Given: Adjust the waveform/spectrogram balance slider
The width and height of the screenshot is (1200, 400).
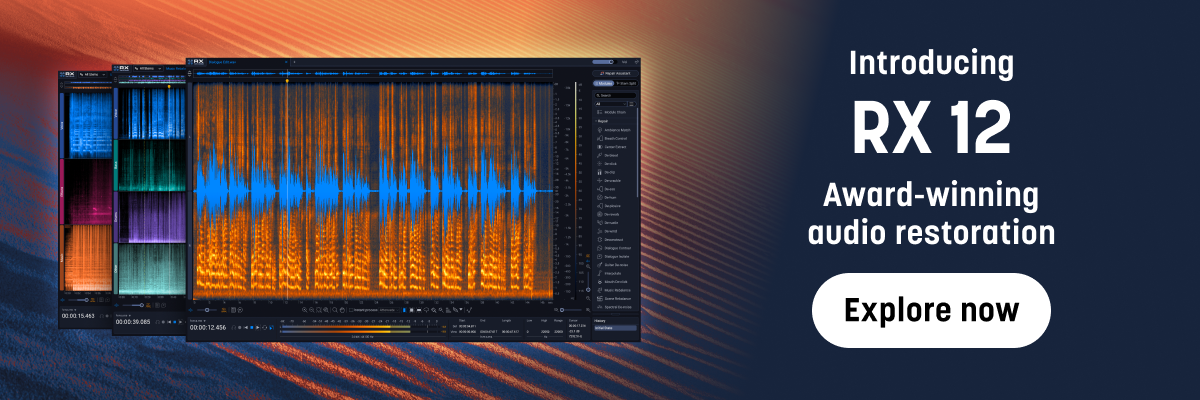Looking at the screenshot, I should [207, 310].
